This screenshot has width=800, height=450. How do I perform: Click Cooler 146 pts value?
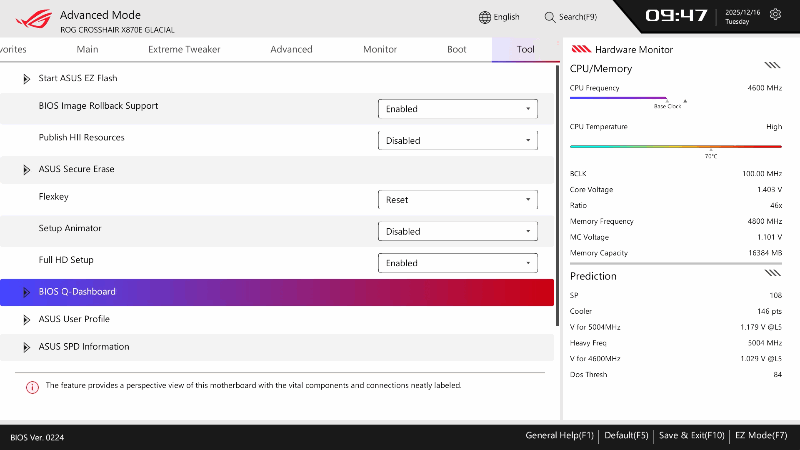pyautogui.click(x=769, y=311)
